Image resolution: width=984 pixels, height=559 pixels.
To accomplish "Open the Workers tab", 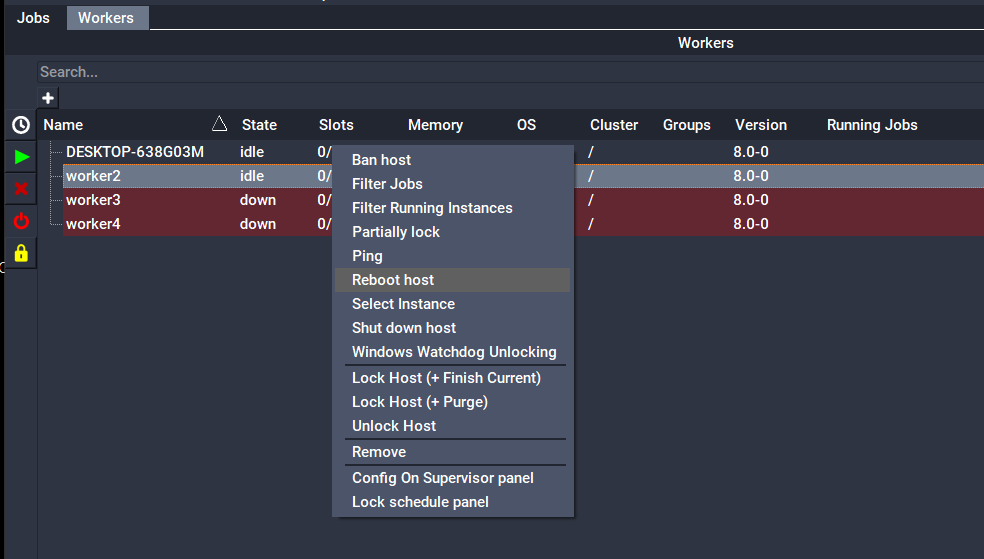I will pyautogui.click(x=106, y=18).
